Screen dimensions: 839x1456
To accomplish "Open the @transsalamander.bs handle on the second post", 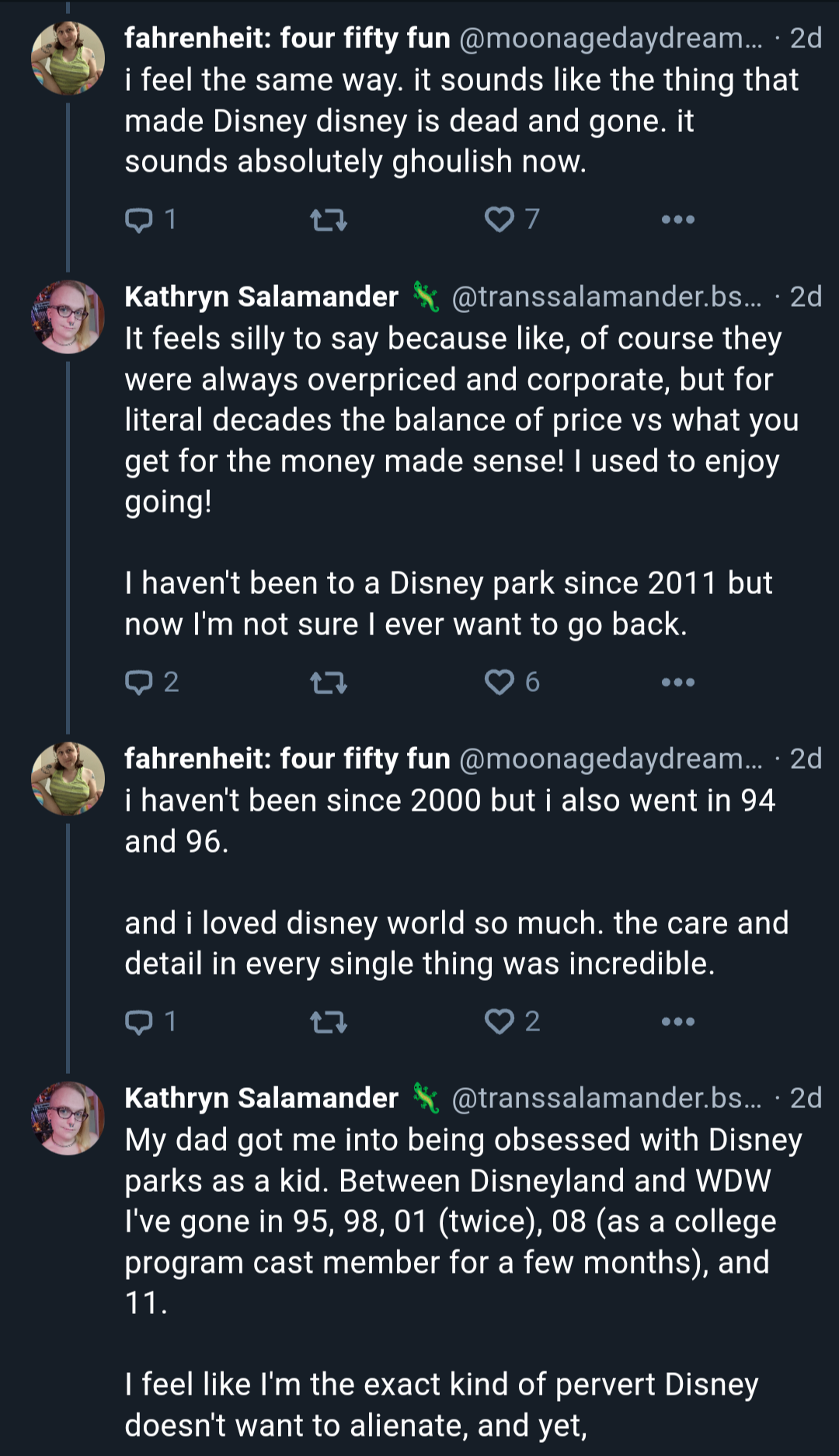I will (607, 297).
